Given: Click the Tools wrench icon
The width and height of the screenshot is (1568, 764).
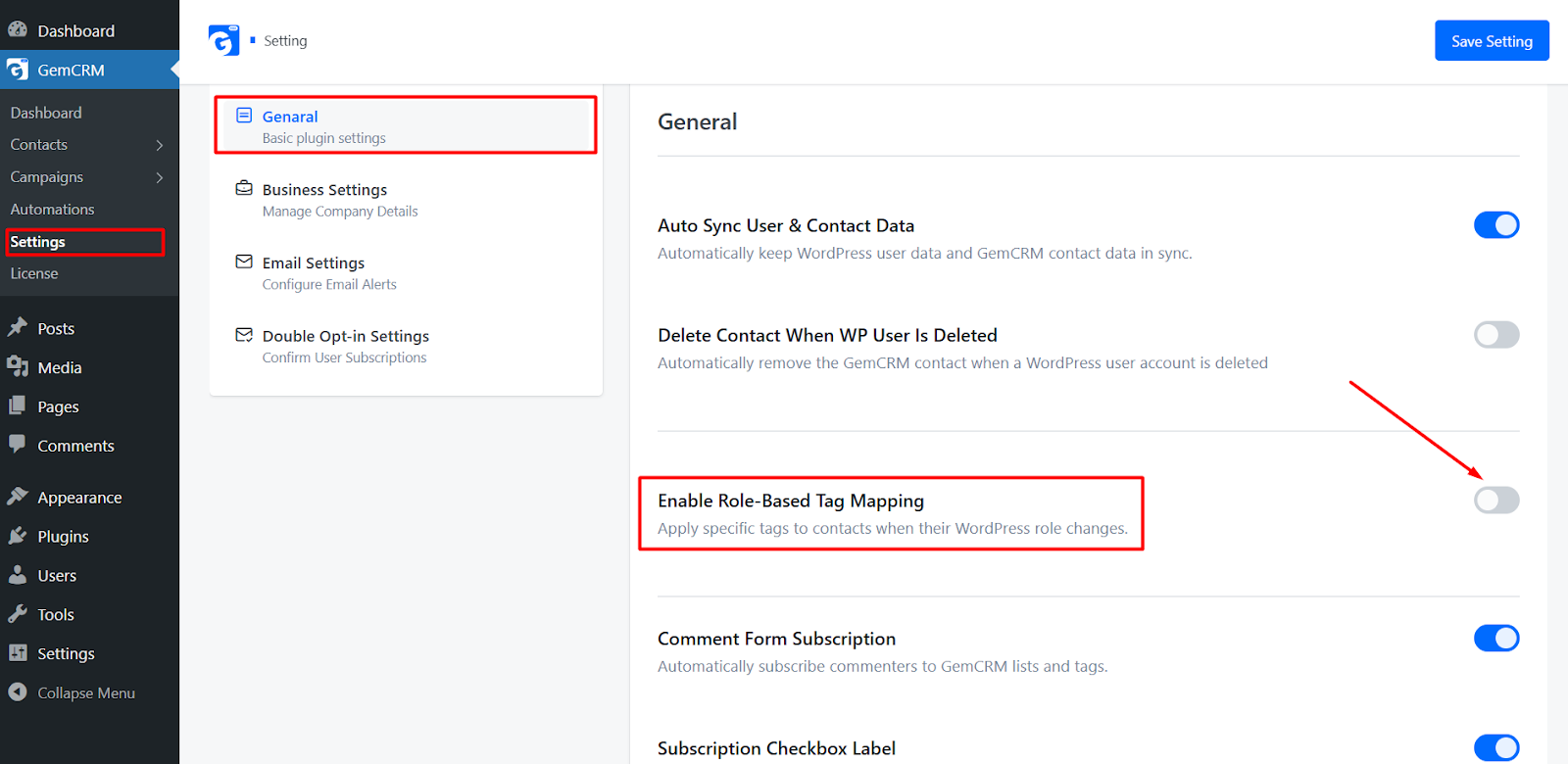Looking at the screenshot, I should 18,614.
